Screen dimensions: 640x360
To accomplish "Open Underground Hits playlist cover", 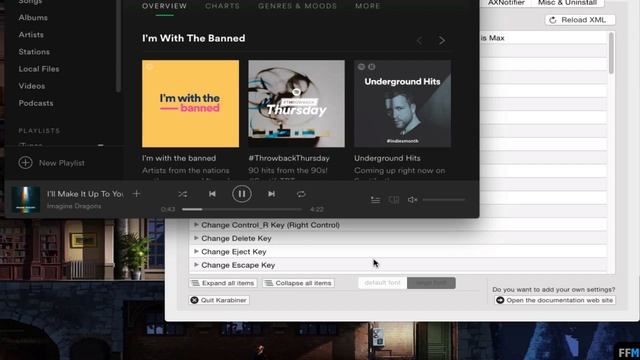I will (402, 104).
